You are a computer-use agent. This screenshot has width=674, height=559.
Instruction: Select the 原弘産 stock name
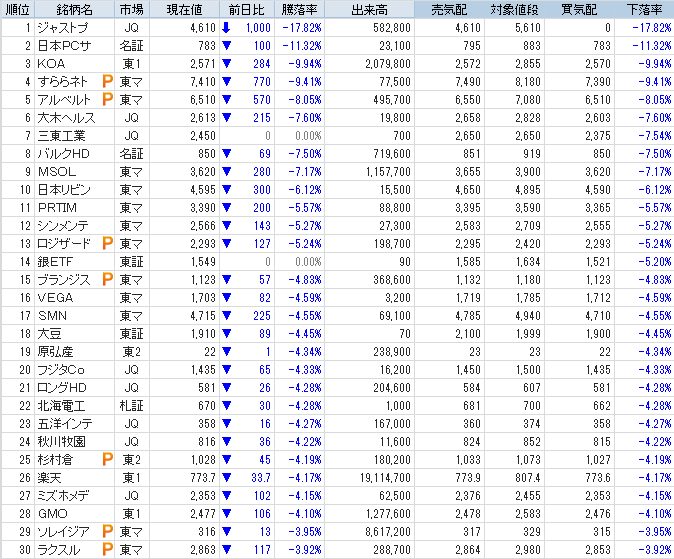pyautogui.click(x=55, y=352)
